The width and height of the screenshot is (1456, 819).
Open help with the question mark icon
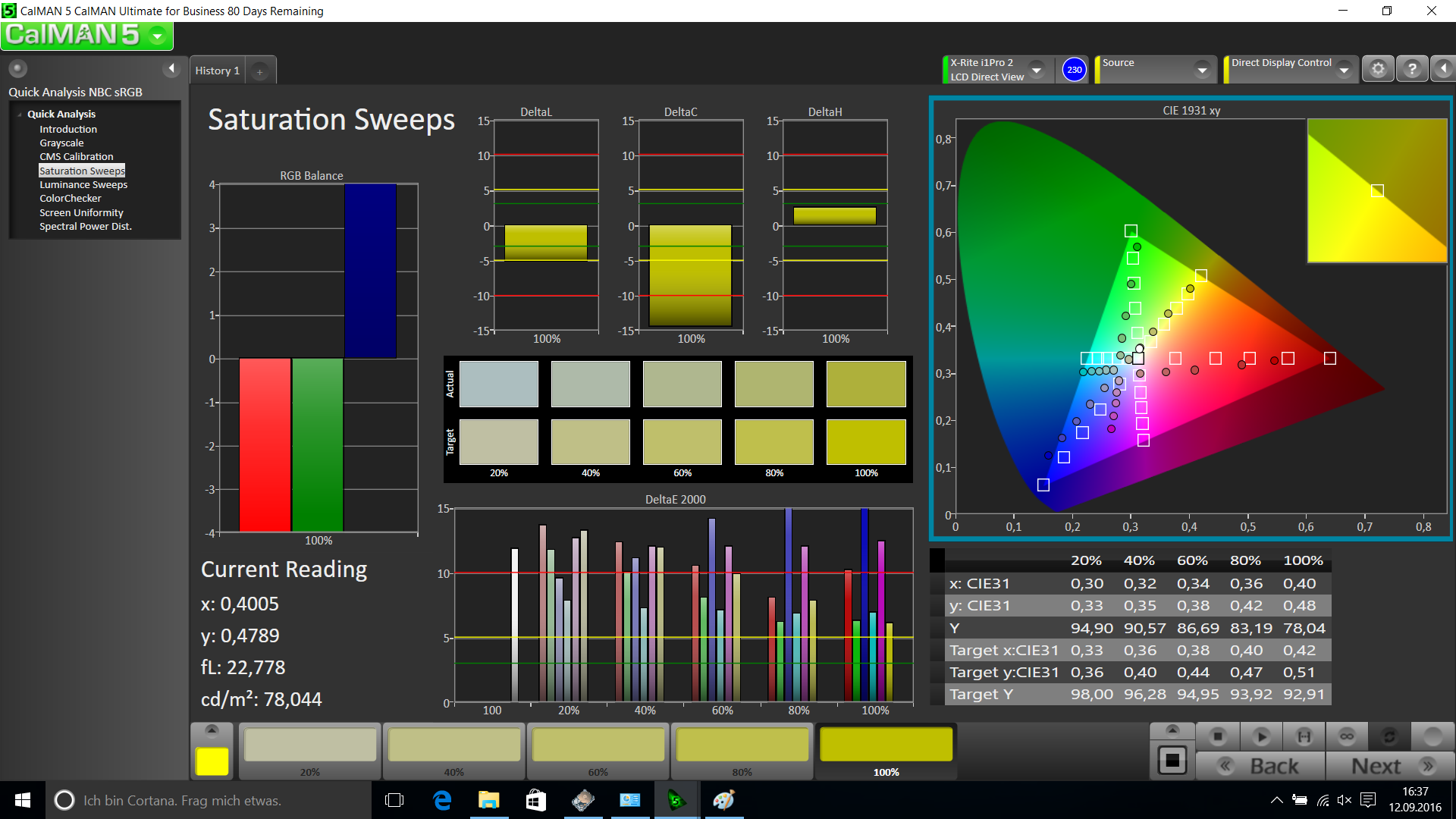coord(1412,69)
